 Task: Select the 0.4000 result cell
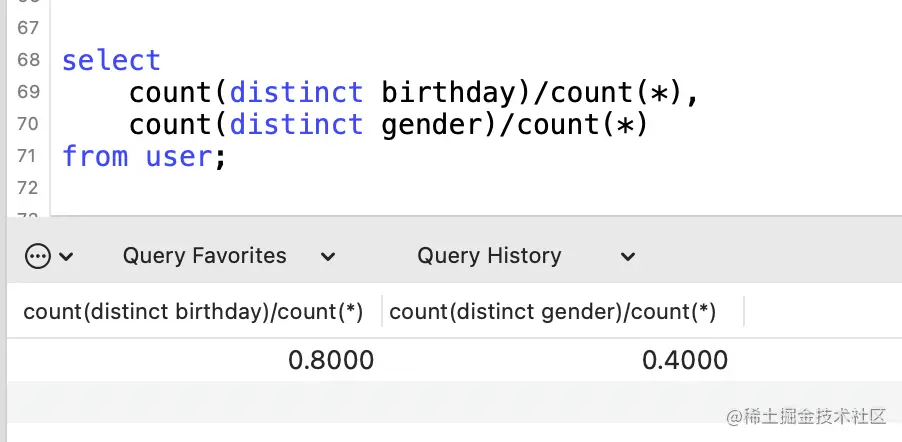(563, 360)
